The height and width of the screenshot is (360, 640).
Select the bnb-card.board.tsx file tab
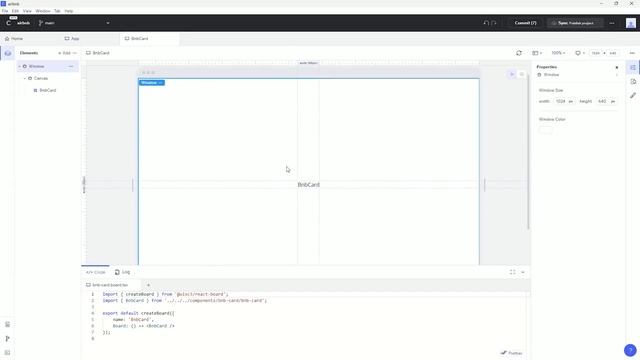(x=107, y=285)
